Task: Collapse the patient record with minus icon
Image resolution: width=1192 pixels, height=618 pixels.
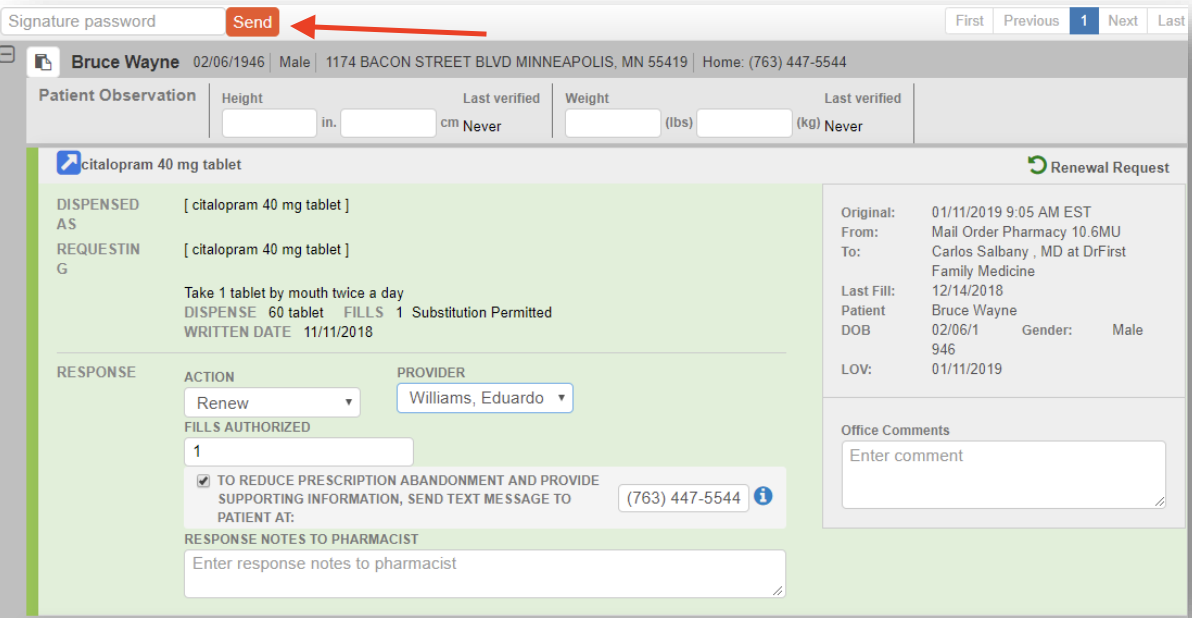Action: coord(8,54)
